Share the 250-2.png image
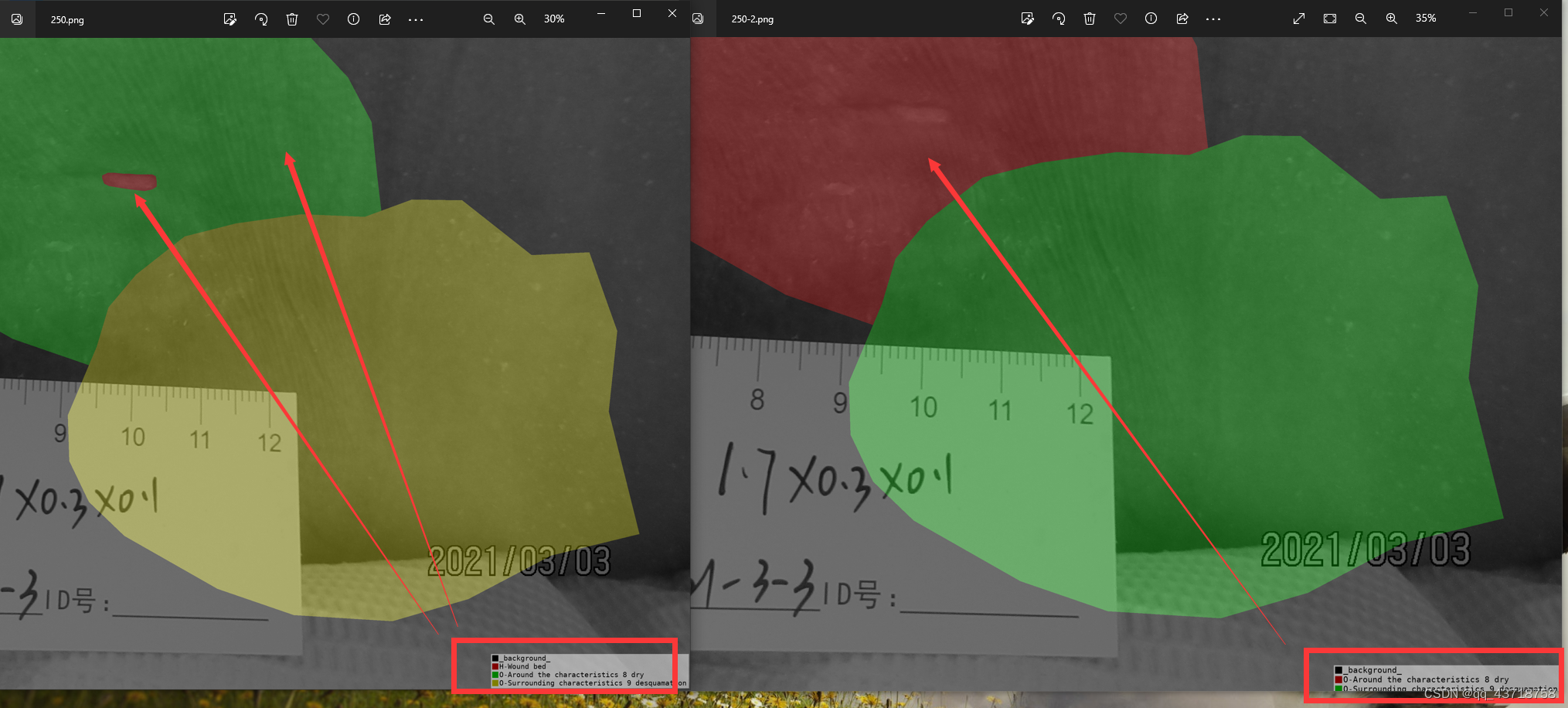Image resolution: width=1568 pixels, height=708 pixels. pos(1182,19)
